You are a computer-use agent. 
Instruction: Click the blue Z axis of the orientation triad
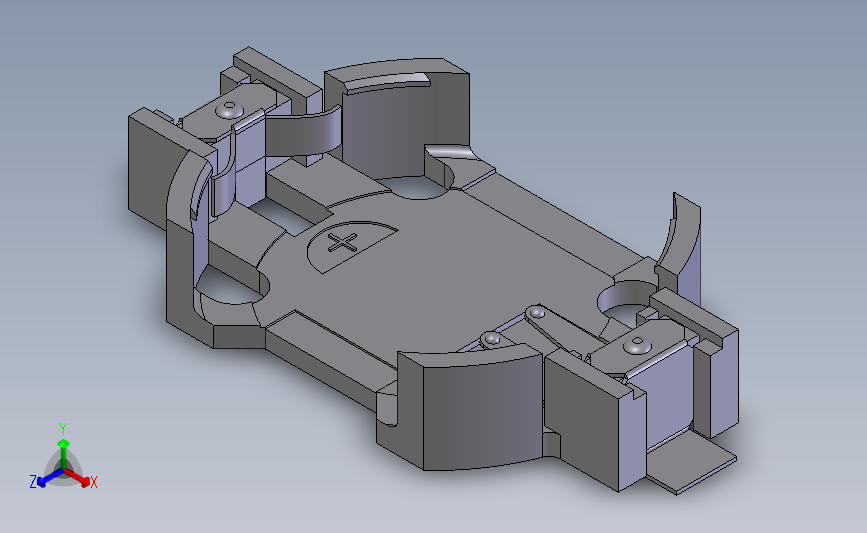coord(48,478)
